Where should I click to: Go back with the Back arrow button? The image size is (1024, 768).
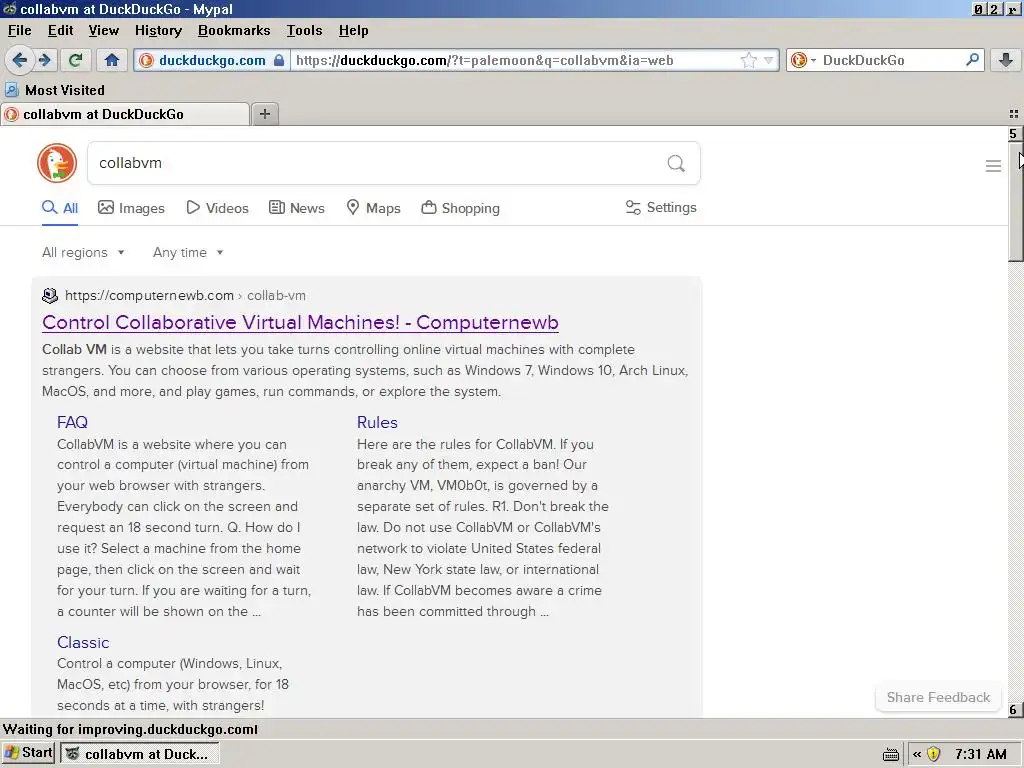tap(20, 60)
